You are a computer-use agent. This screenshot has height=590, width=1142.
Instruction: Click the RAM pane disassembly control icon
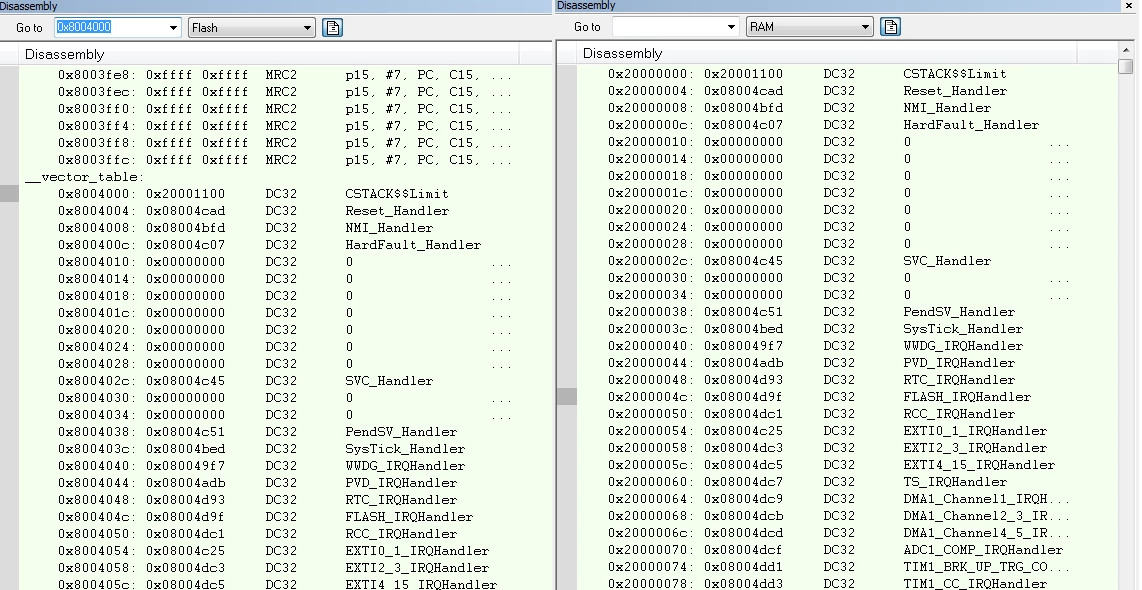pos(891,27)
